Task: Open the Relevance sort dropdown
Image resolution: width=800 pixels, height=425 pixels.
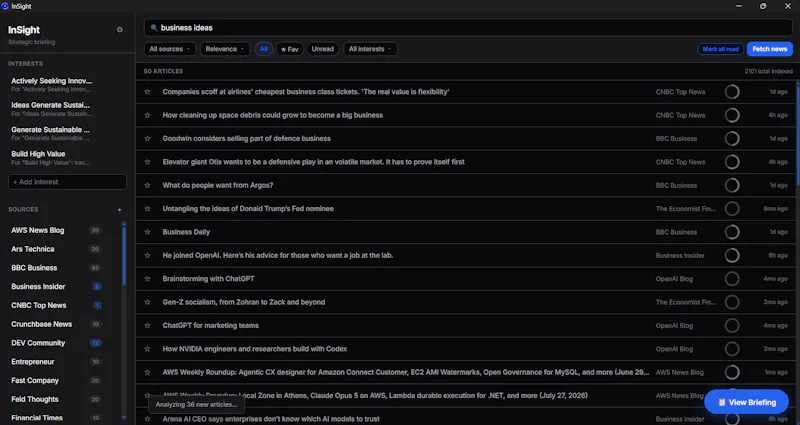Action: point(225,49)
